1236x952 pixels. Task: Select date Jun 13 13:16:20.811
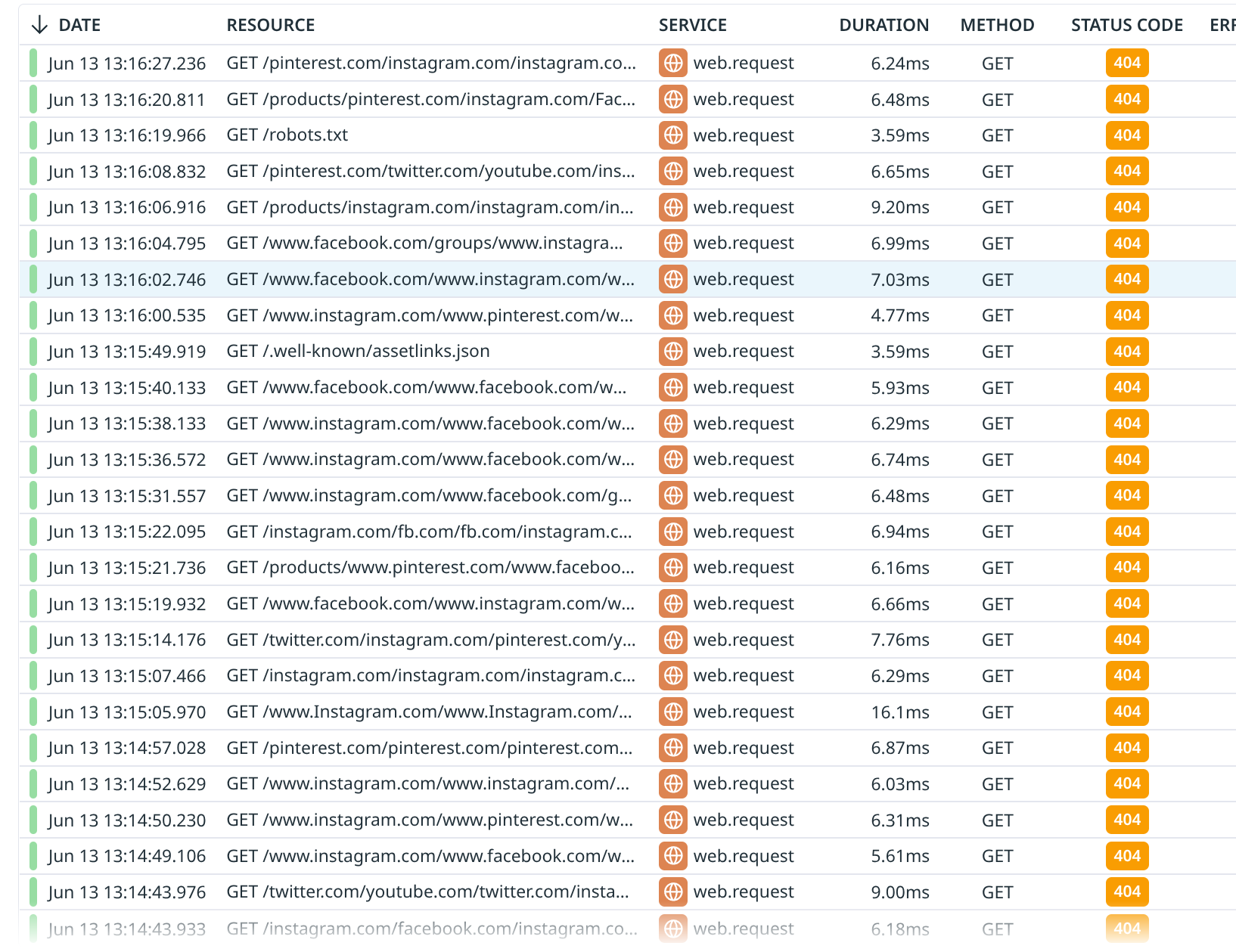pos(127,99)
